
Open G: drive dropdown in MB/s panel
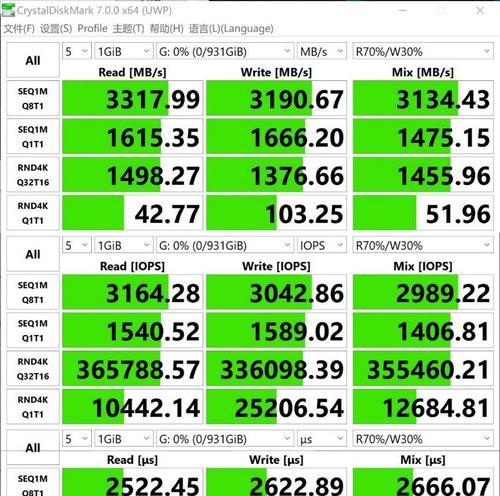click(225, 51)
